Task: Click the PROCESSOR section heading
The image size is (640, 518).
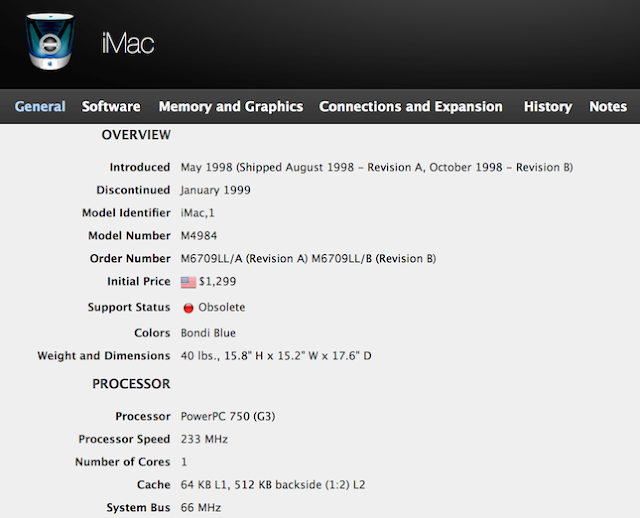Action: 131,384
